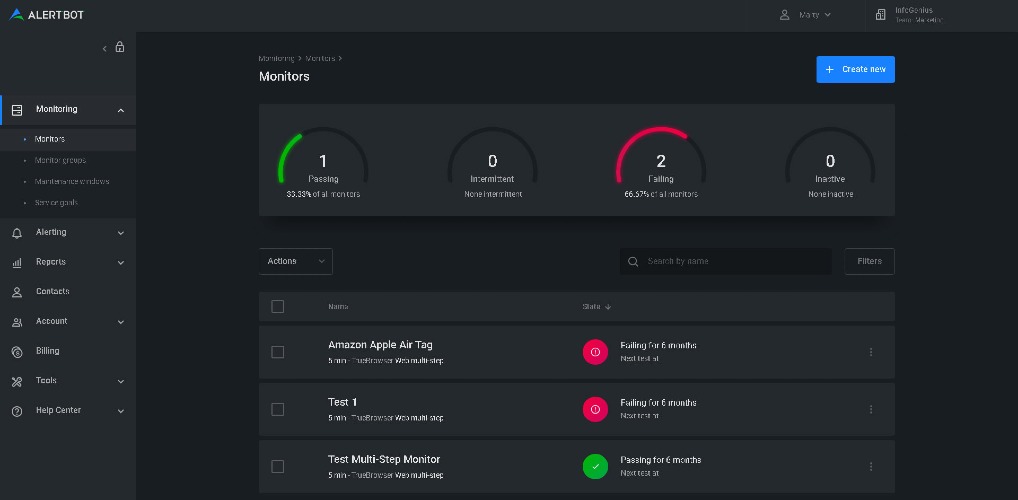Select the Amazon Apple Air Tag checkbox
This screenshot has height=500, width=1018.
278,352
